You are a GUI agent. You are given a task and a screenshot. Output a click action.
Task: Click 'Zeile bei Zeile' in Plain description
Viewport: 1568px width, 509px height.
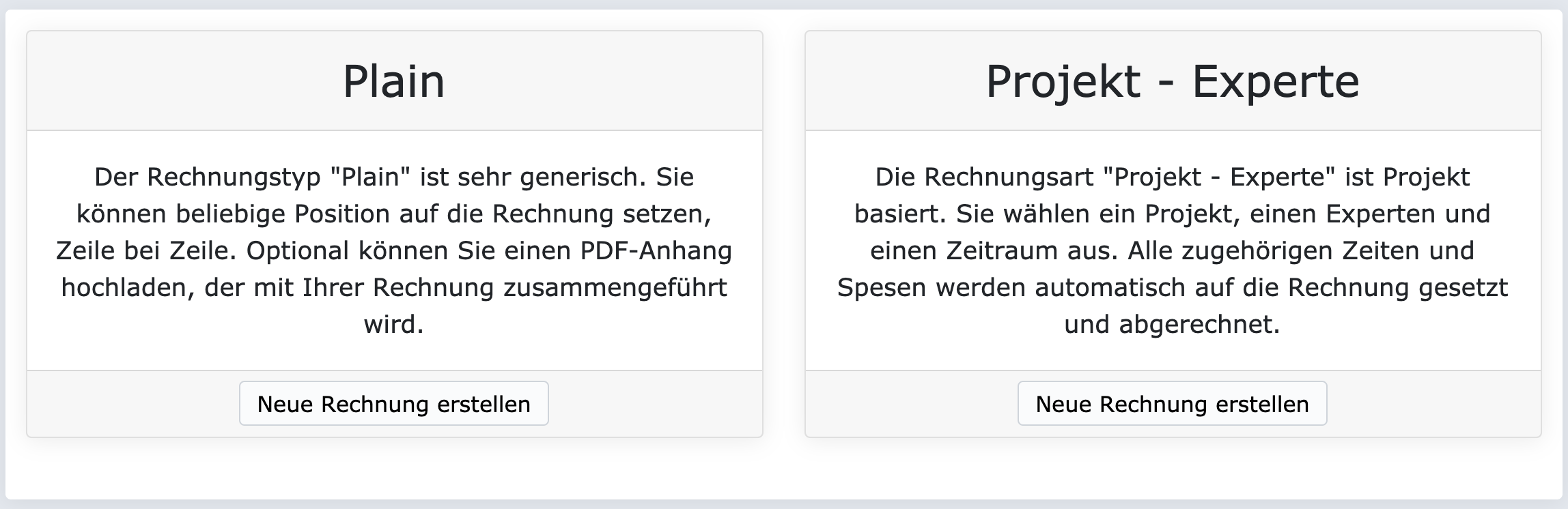click(145, 251)
